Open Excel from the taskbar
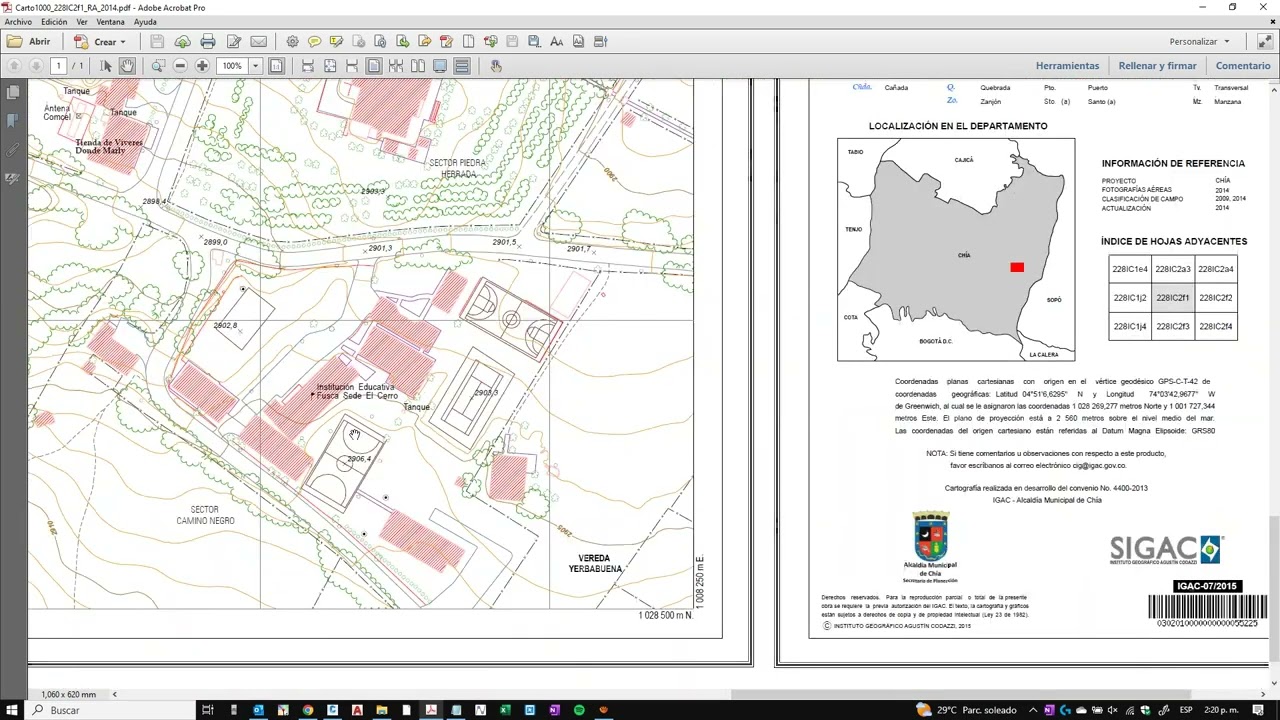1280x720 pixels. tap(505, 710)
